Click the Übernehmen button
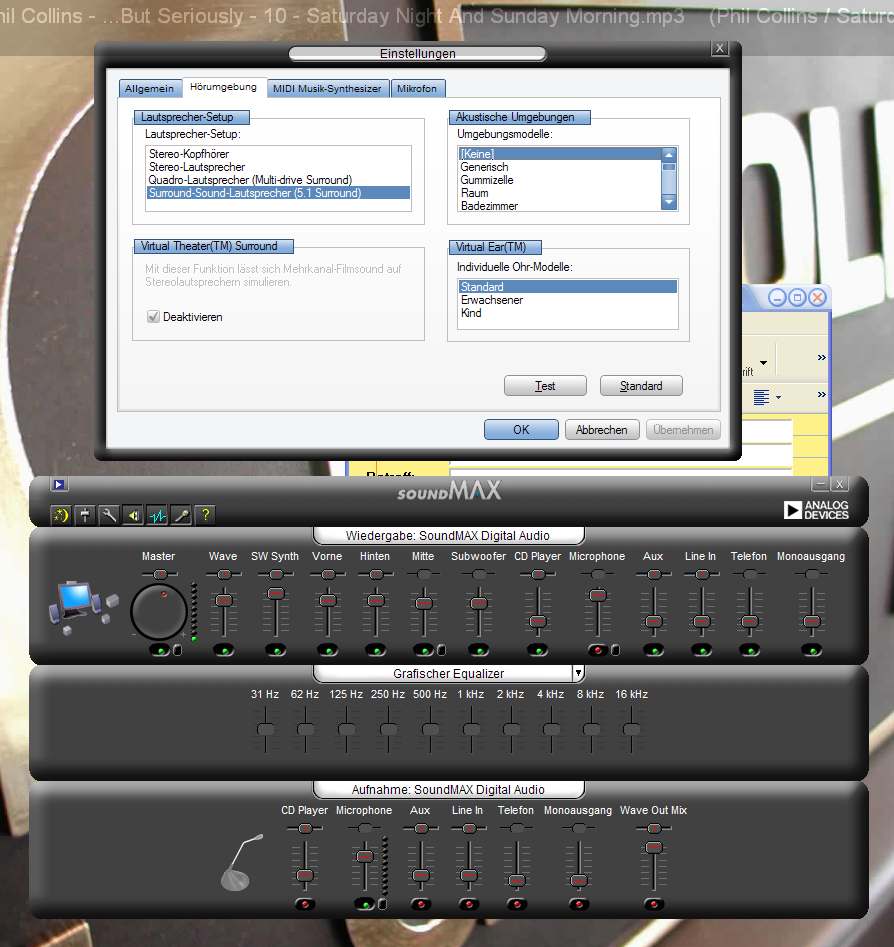Viewport: 894px width, 947px height. tap(683, 430)
